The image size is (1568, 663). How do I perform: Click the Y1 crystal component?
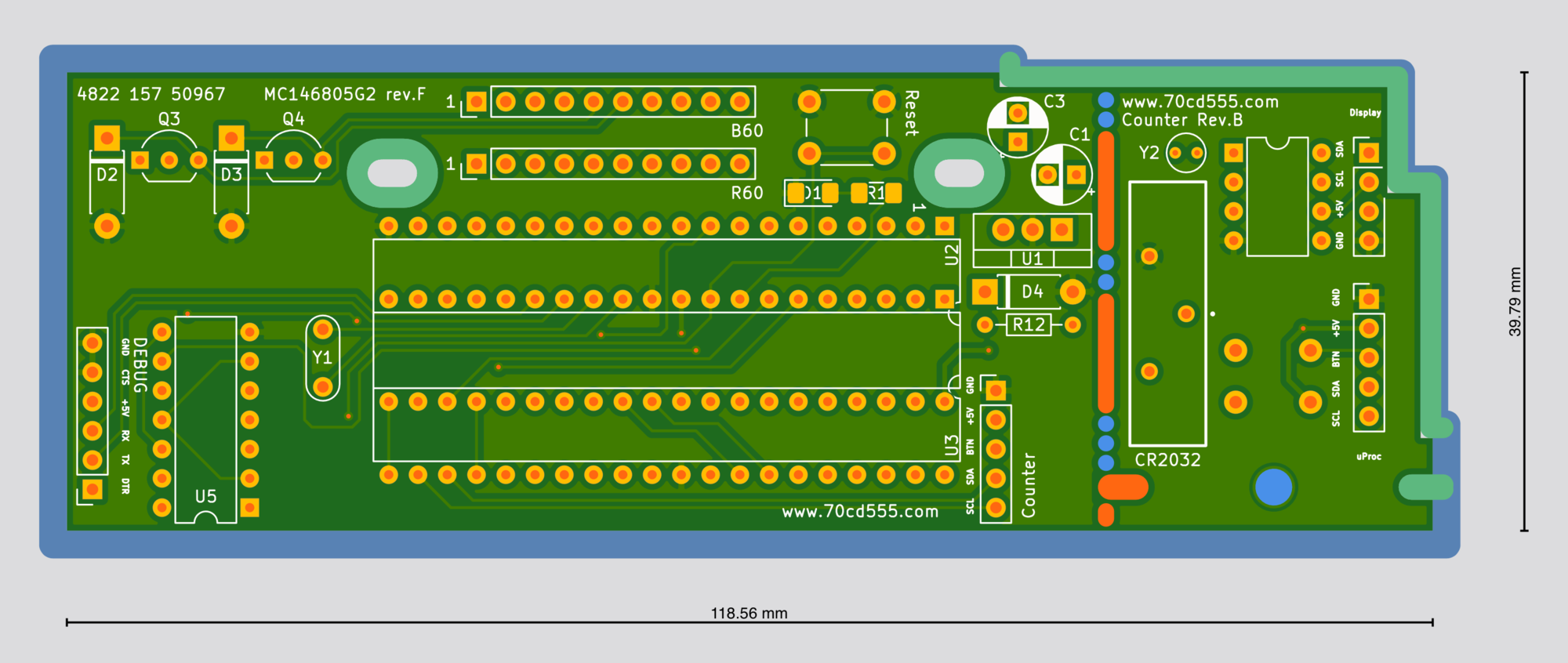pos(322,358)
